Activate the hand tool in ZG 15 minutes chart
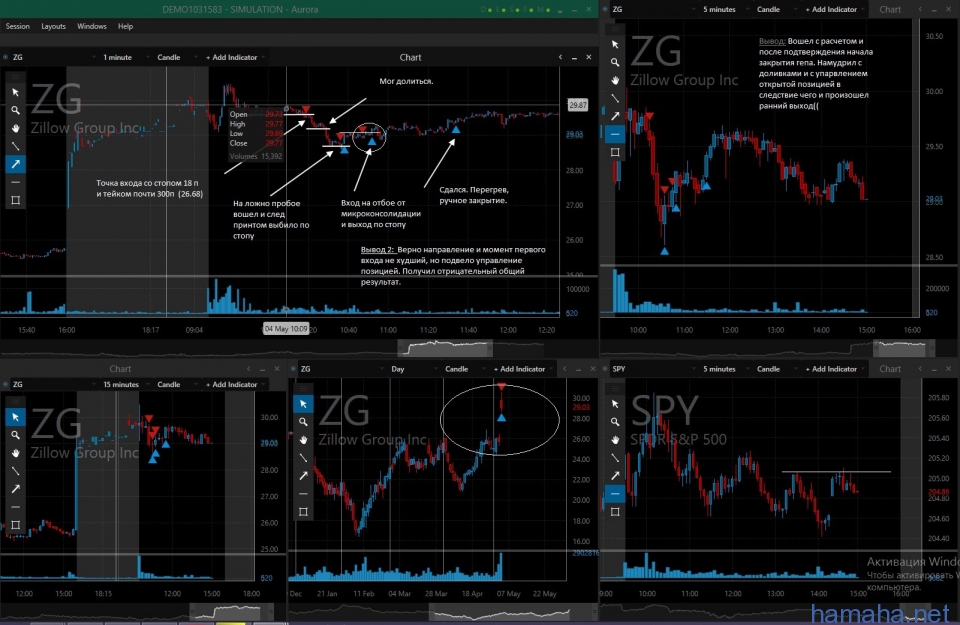Viewport: 960px width, 625px height. pyautogui.click(x=15, y=453)
